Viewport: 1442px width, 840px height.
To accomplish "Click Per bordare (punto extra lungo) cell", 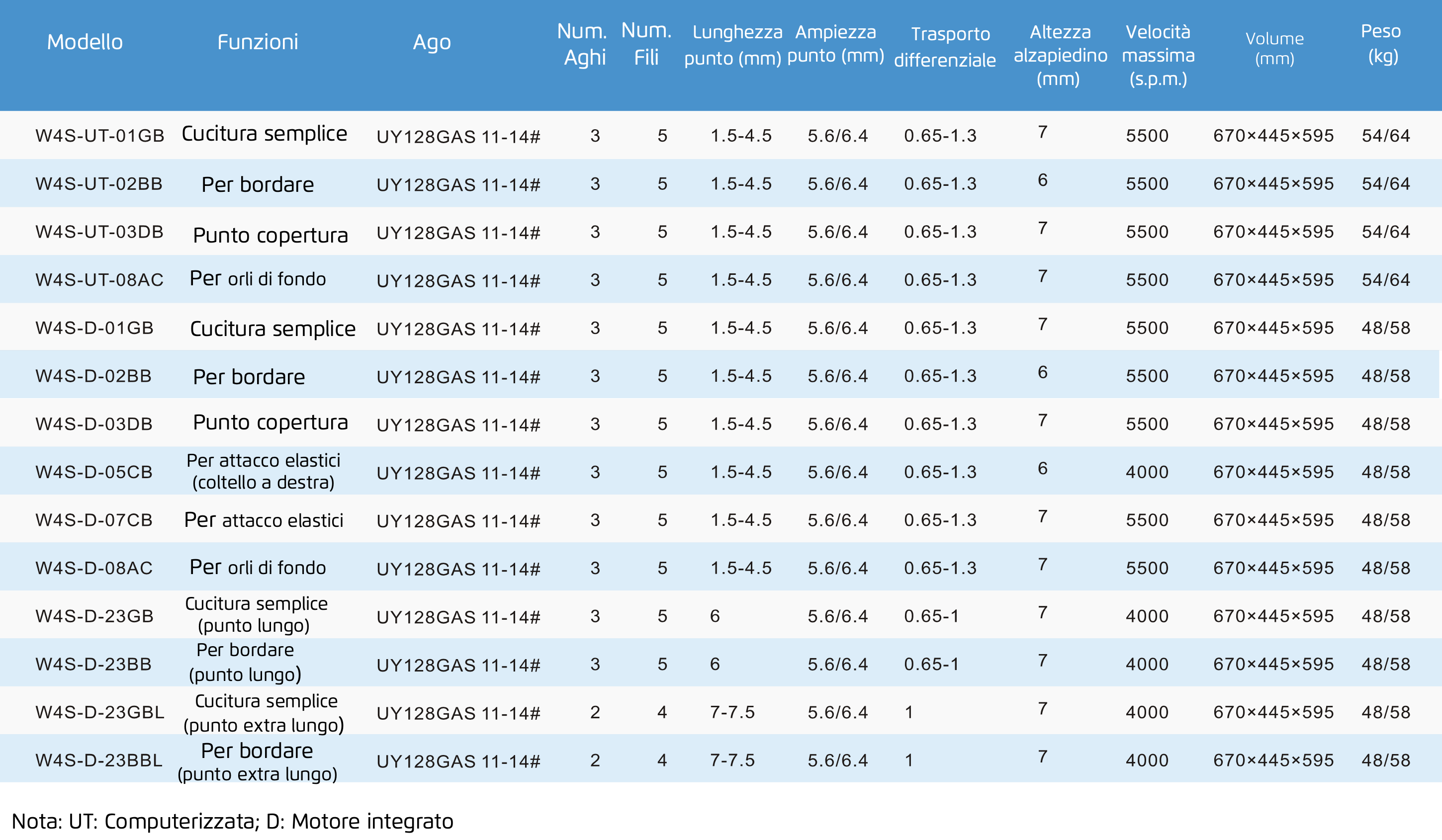I will click(x=258, y=762).
